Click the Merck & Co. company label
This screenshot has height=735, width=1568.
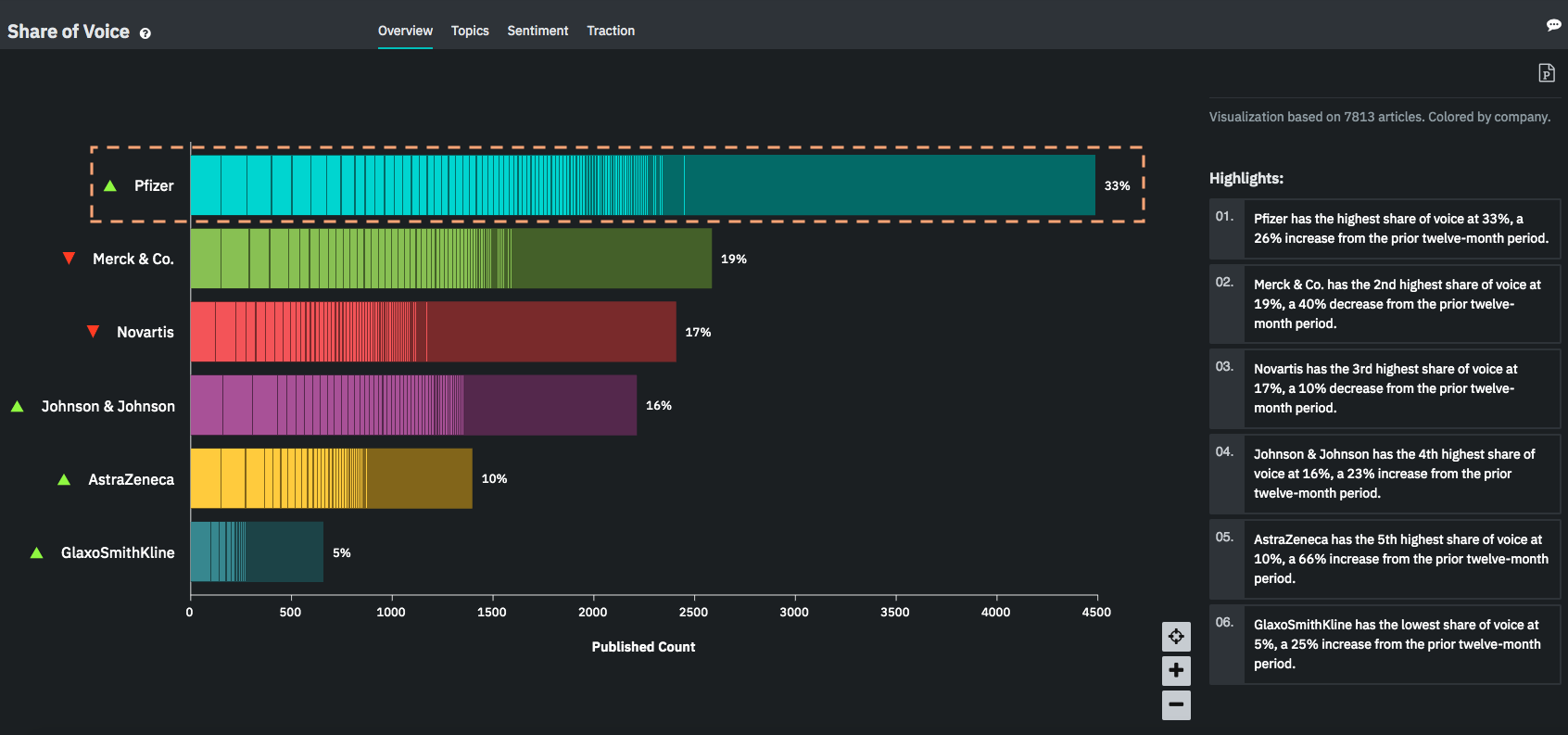[x=133, y=259]
